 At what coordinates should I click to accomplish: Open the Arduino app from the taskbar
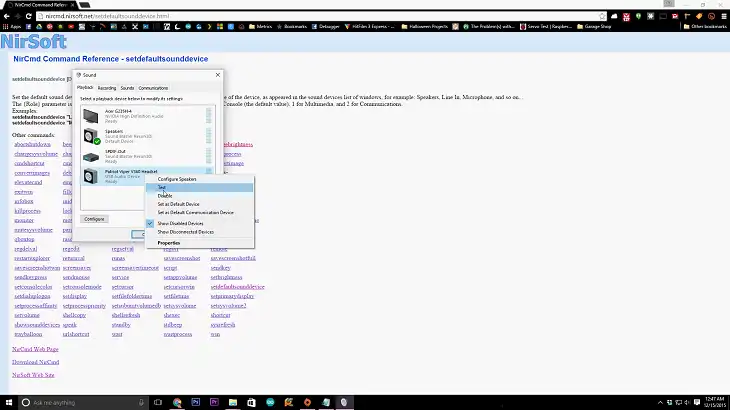[x=270, y=402]
